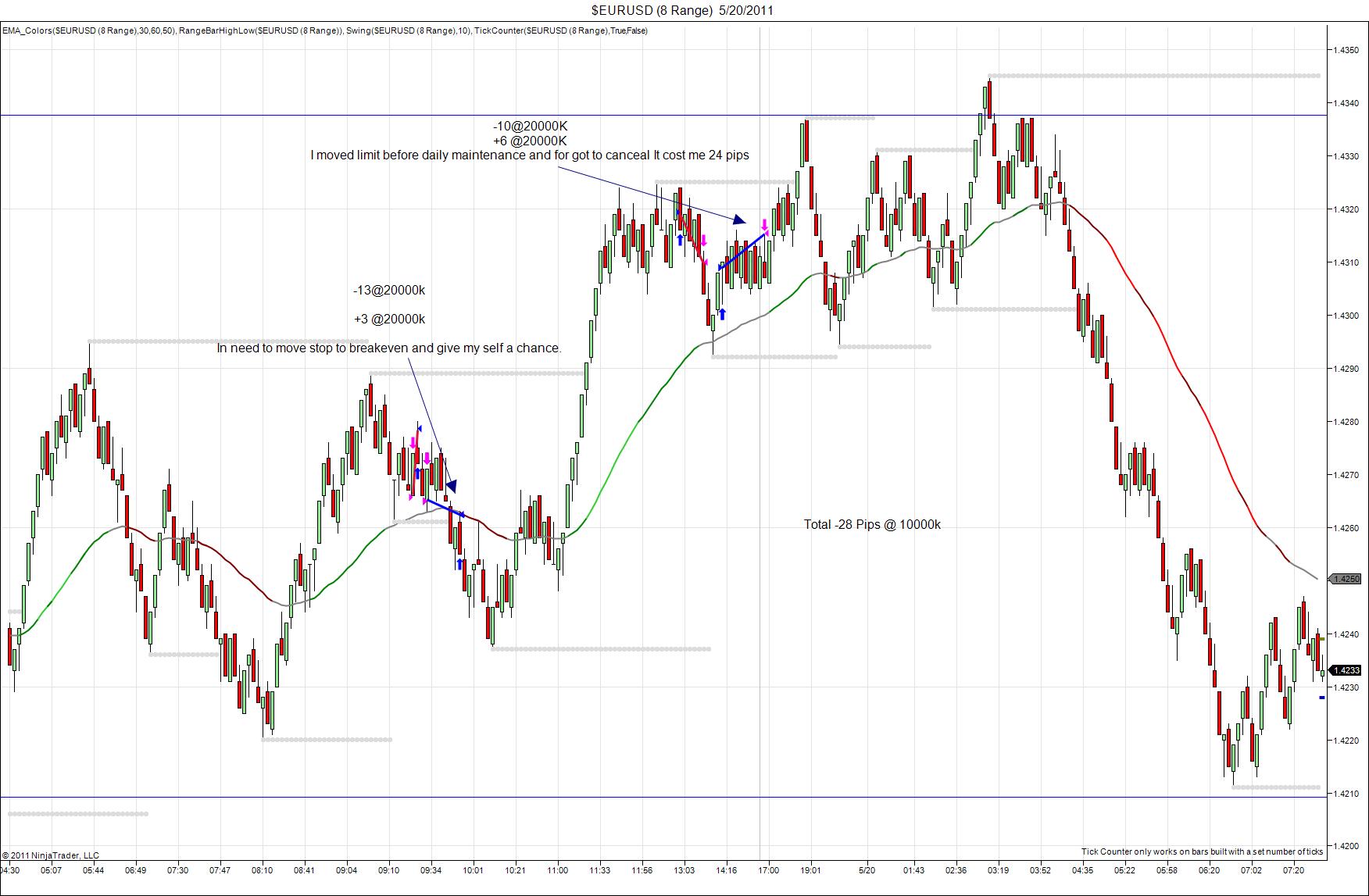Select the blue trade line ending near 17:00

tap(742, 252)
